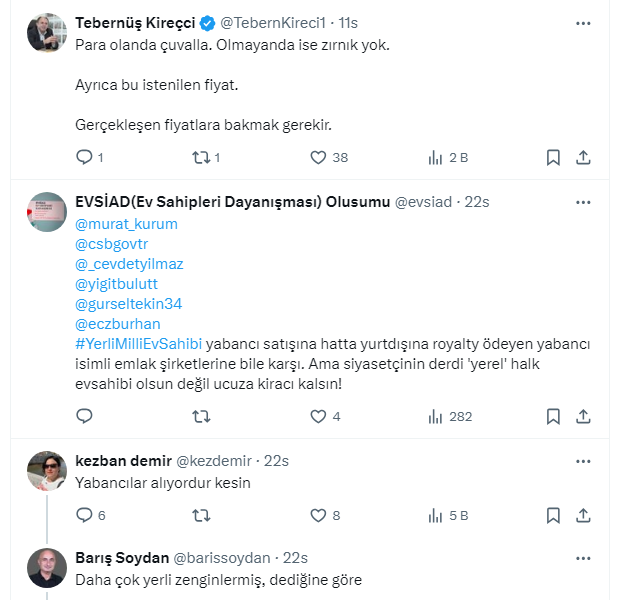This screenshot has height=600, width=631.
Task: Reply to kezban demir's tweet
Action: coord(84,515)
